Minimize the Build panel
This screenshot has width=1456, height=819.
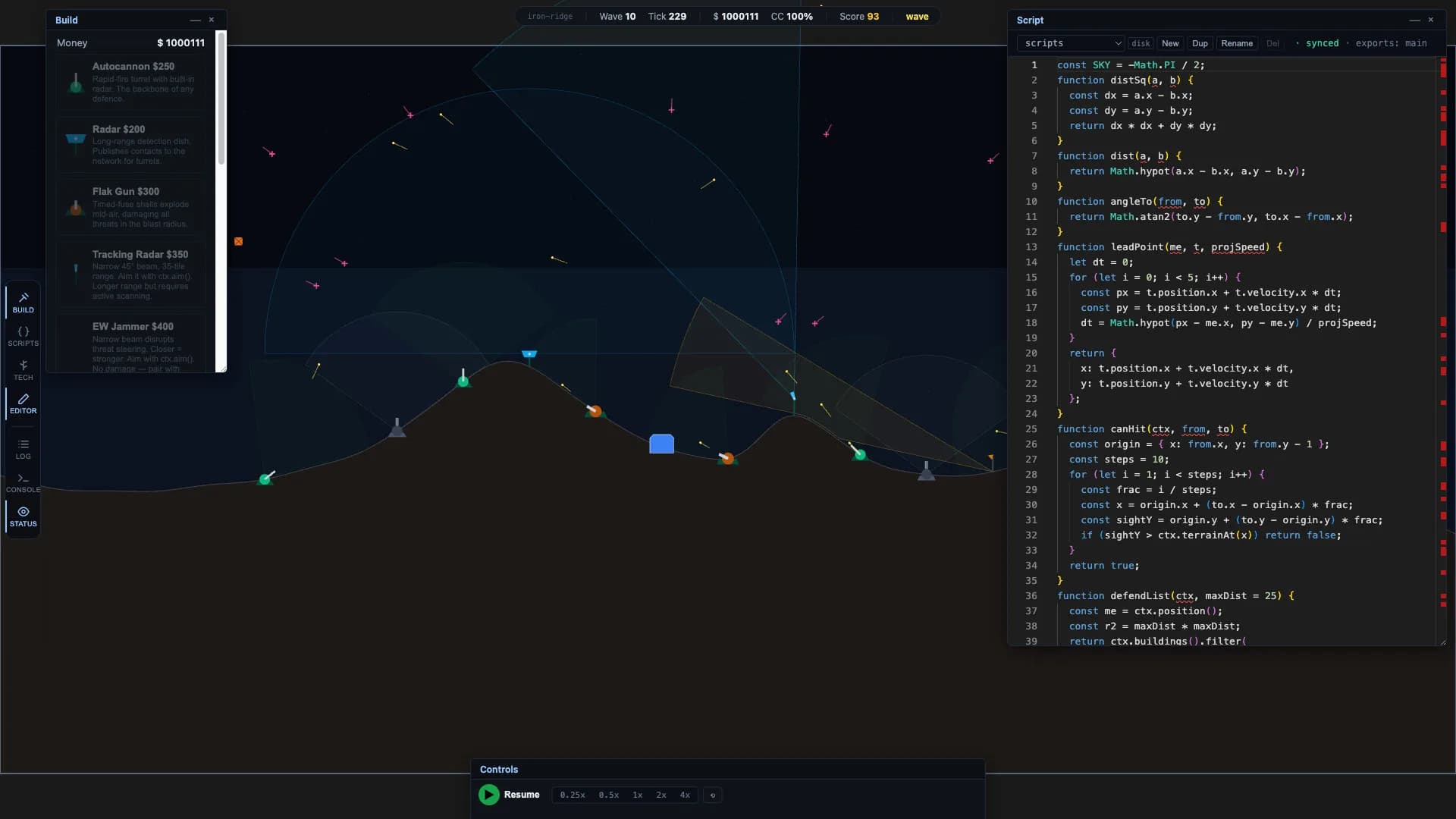point(195,20)
